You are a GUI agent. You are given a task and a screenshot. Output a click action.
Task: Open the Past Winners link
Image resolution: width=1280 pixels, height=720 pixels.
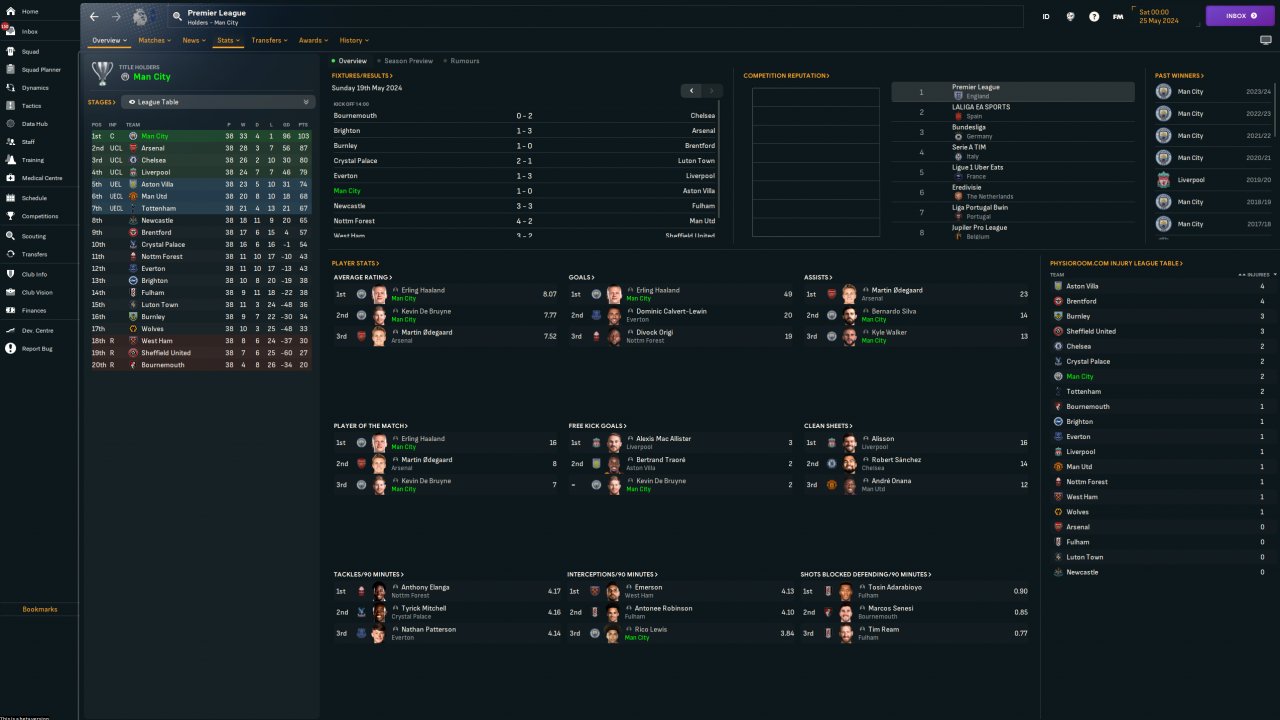pyautogui.click(x=1179, y=76)
